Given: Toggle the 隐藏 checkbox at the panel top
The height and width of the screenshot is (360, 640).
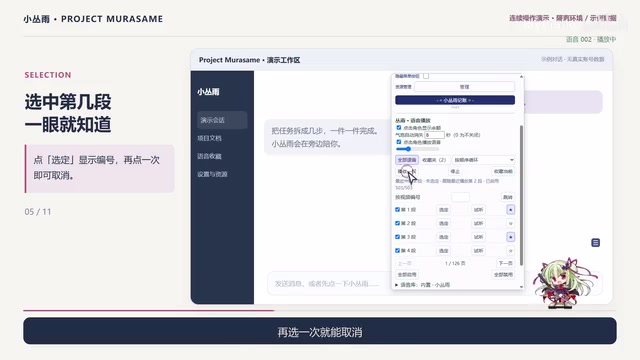Looking at the screenshot, I should pos(426,76).
